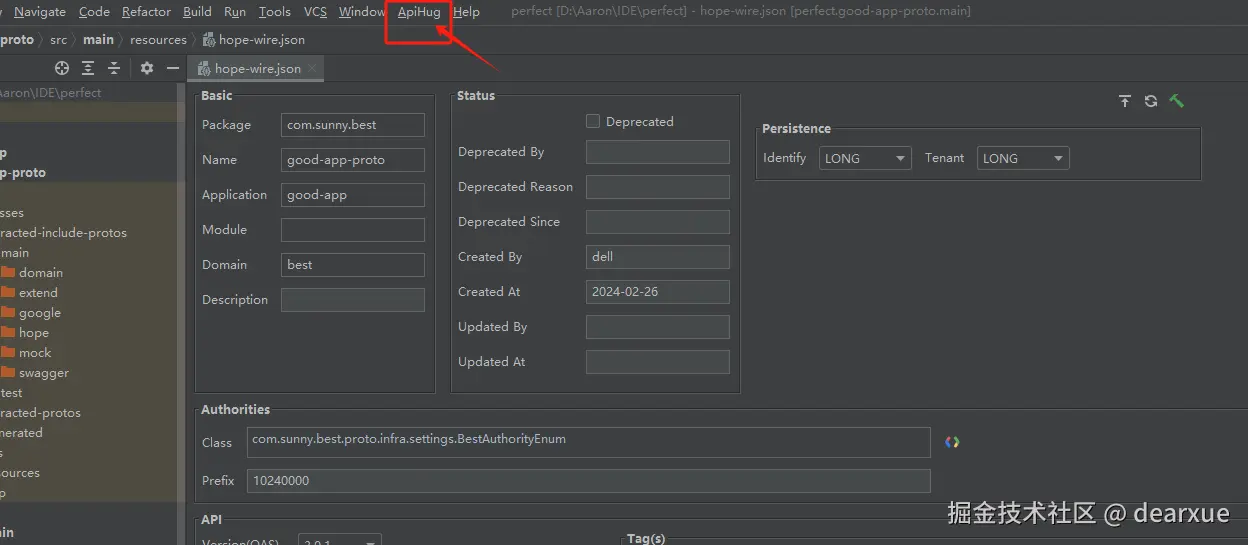Click the locate-in-project crosshair icon
The width and height of the screenshot is (1248, 545).
click(x=62, y=68)
